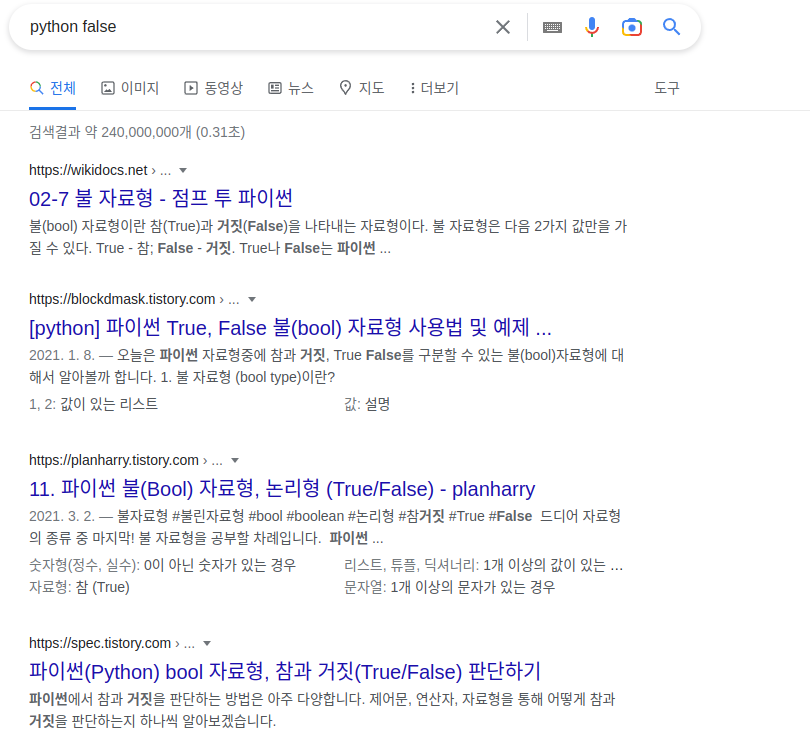Click the map pin icon beside 지도
Viewport: 810px width, 737px height.
click(x=345, y=88)
